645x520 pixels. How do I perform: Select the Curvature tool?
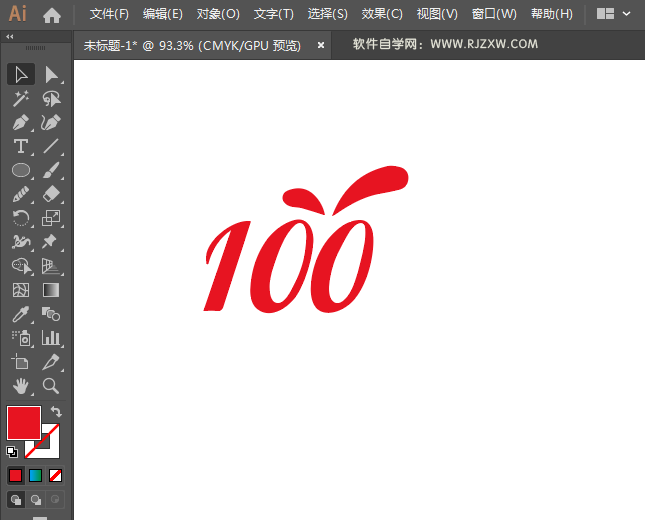pos(51,122)
